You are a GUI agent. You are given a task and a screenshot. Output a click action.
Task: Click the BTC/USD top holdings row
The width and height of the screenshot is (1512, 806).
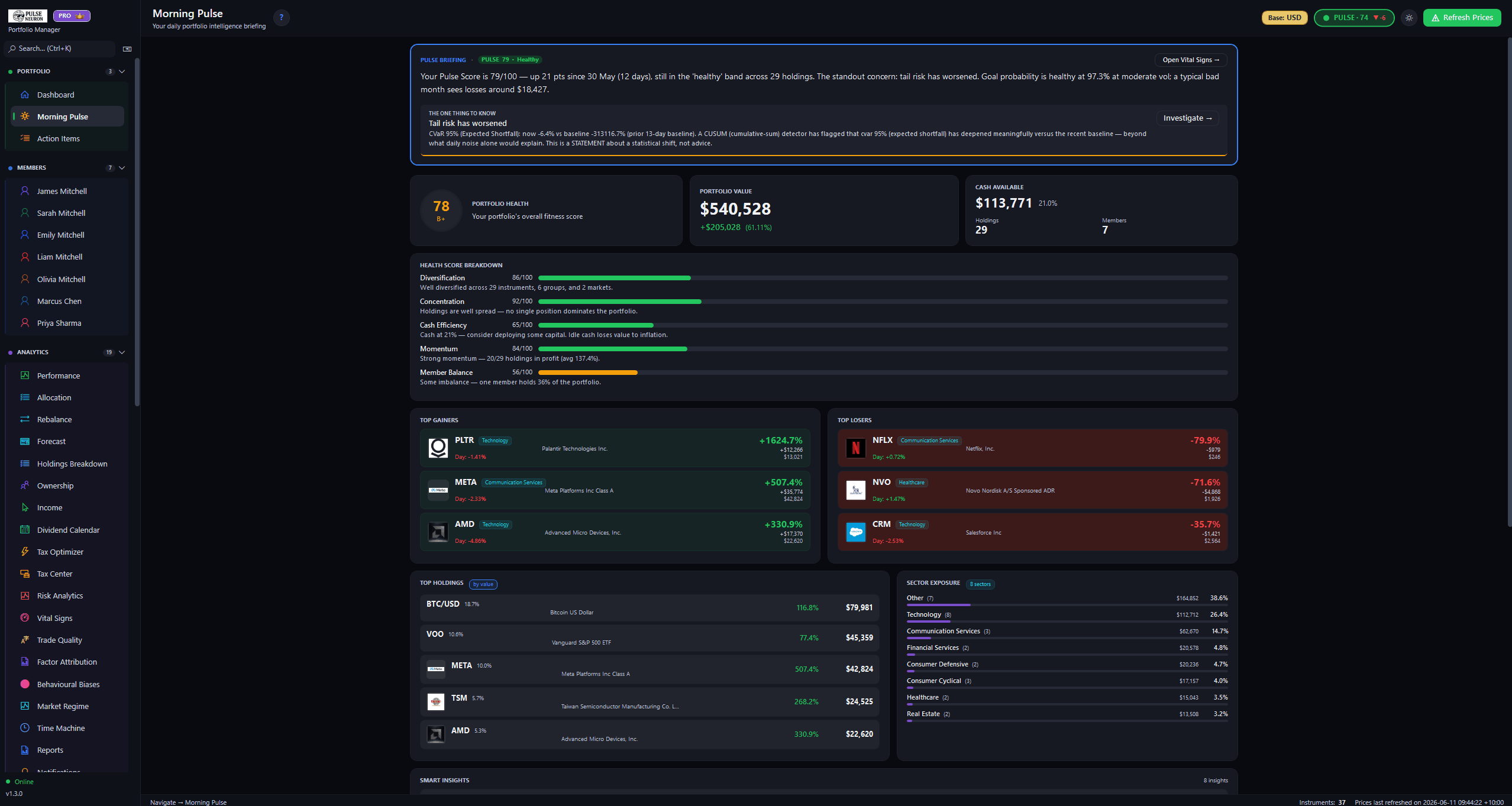(x=649, y=608)
